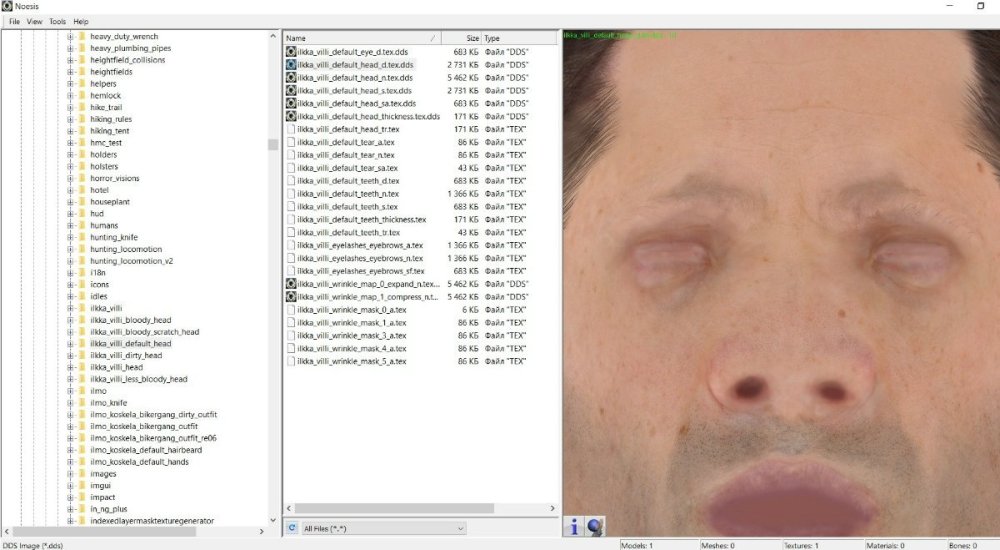Click DDS icon of ilkka_villi_default_head_sa.tex.dds
The image size is (1000, 550).
pos(291,103)
